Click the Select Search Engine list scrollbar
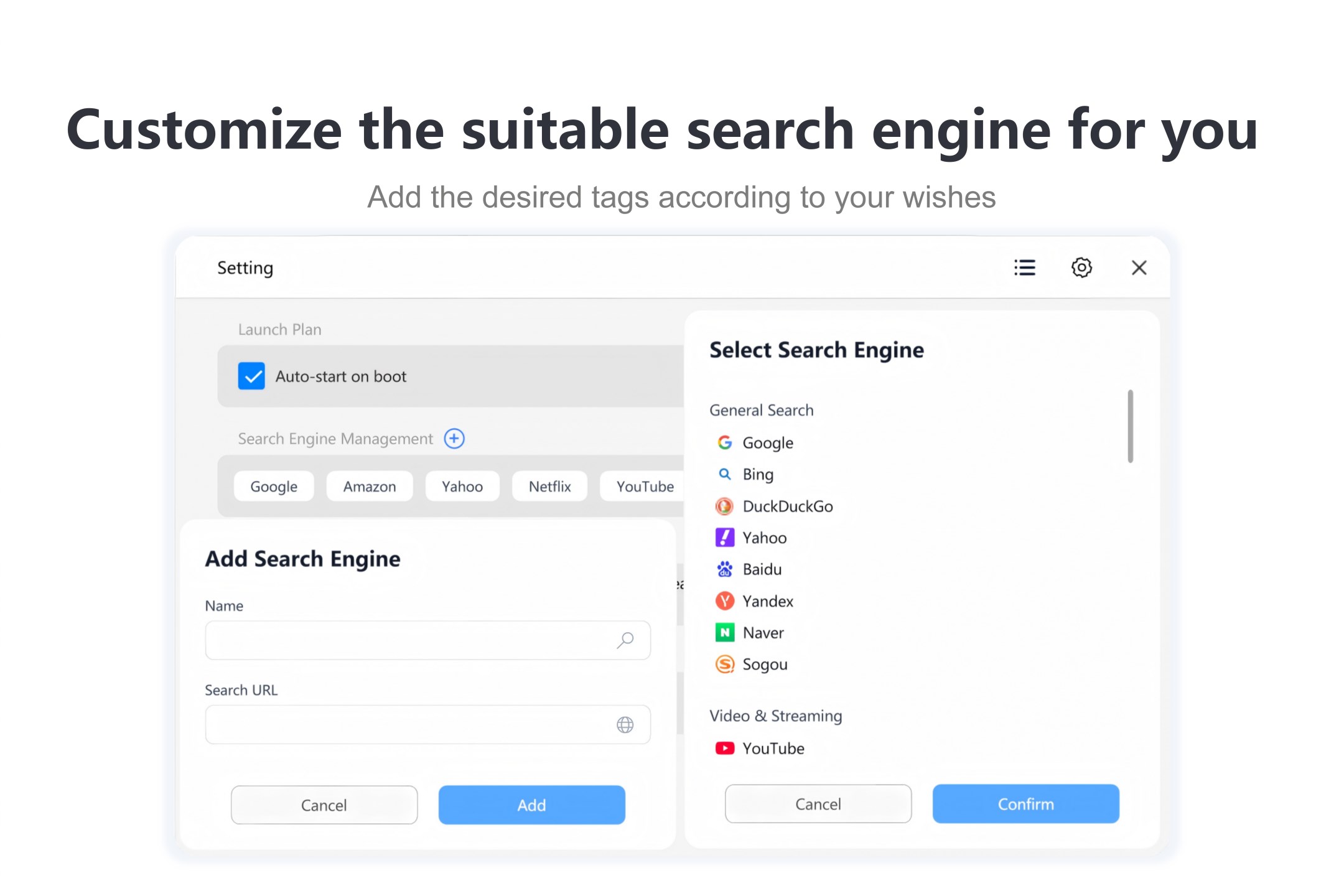This screenshot has width=1344, height=896. point(1130,427)
